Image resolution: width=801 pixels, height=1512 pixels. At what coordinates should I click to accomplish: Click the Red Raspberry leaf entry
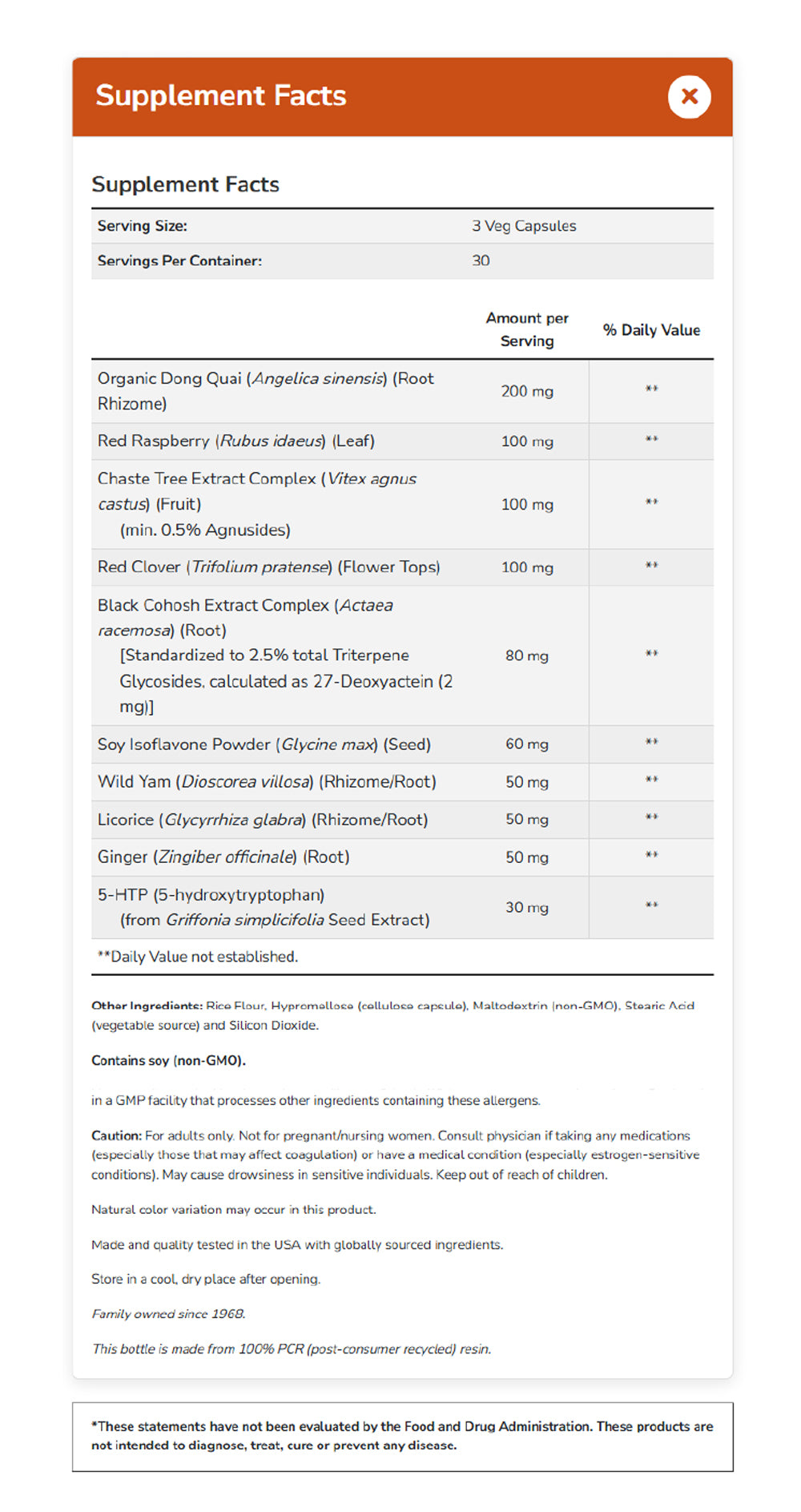pyautogui.click(x=320, y=441)
